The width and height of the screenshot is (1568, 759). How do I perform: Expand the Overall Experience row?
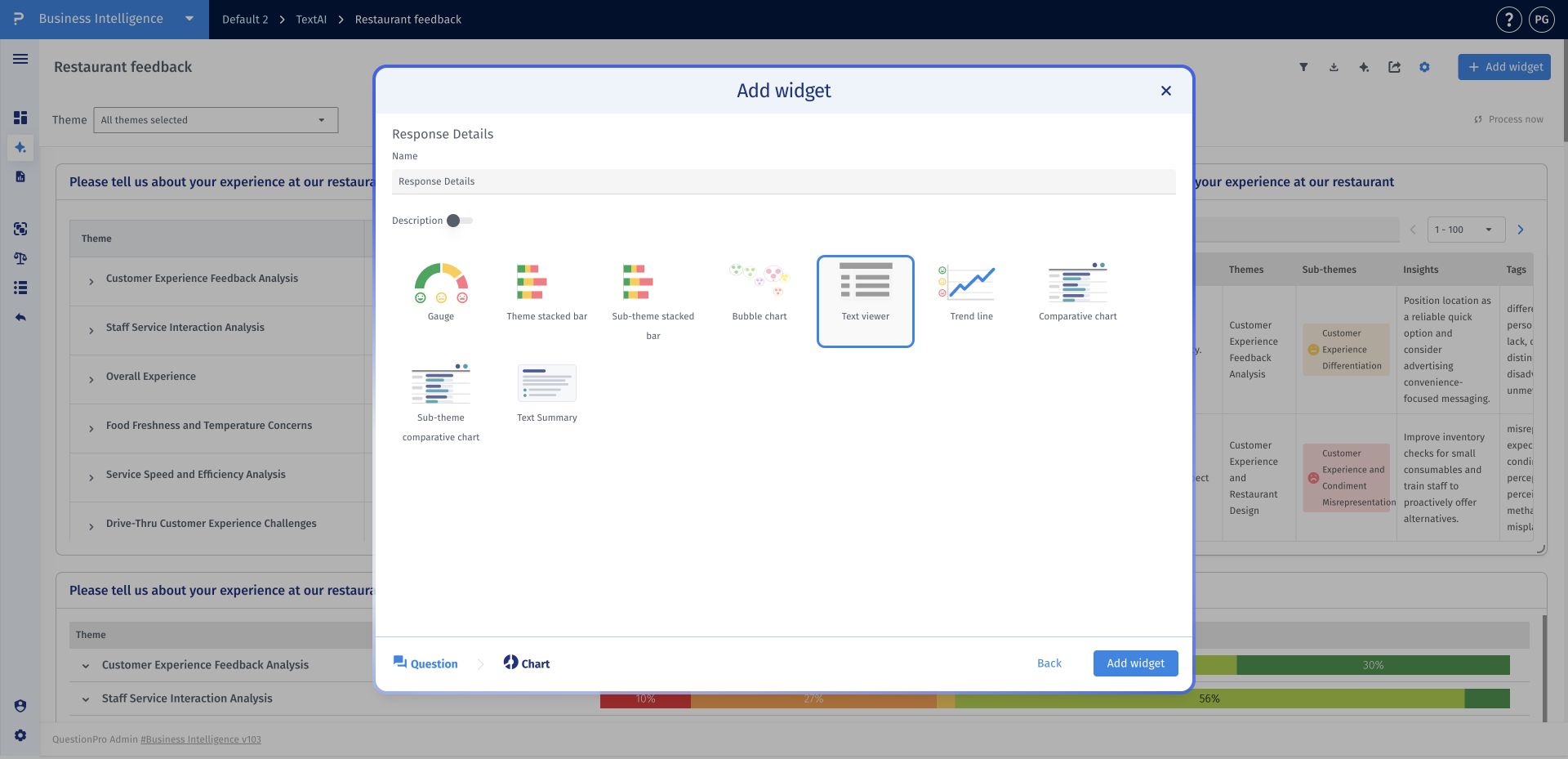click(x=91, y=379)
